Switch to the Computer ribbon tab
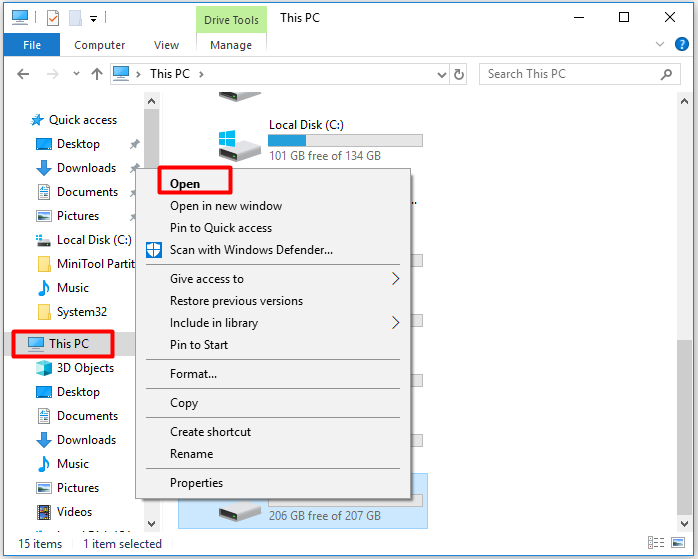The height and width of the screenshot is (559, 698). pos(100,45)
